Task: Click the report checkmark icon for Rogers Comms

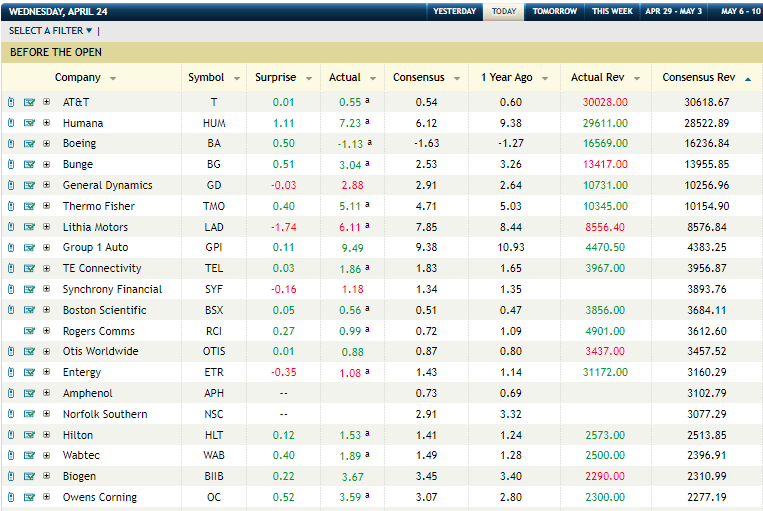Action: 29,331
